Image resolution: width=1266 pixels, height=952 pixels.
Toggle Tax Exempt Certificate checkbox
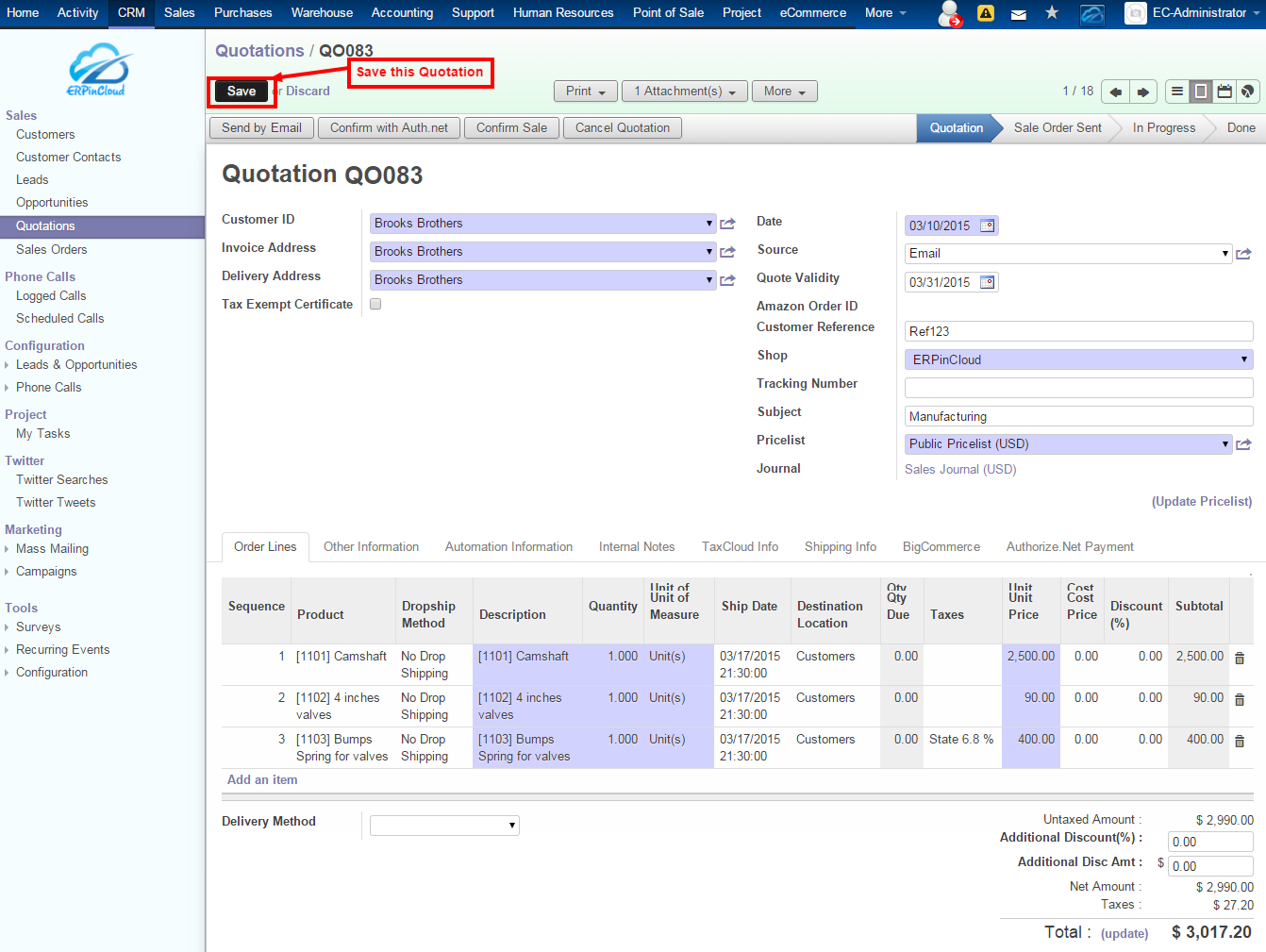tap(375, 304)
